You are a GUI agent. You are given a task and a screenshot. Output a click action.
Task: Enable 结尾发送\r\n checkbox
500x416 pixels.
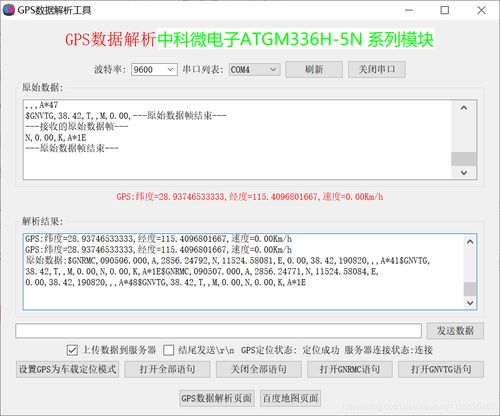click(169, 350)
